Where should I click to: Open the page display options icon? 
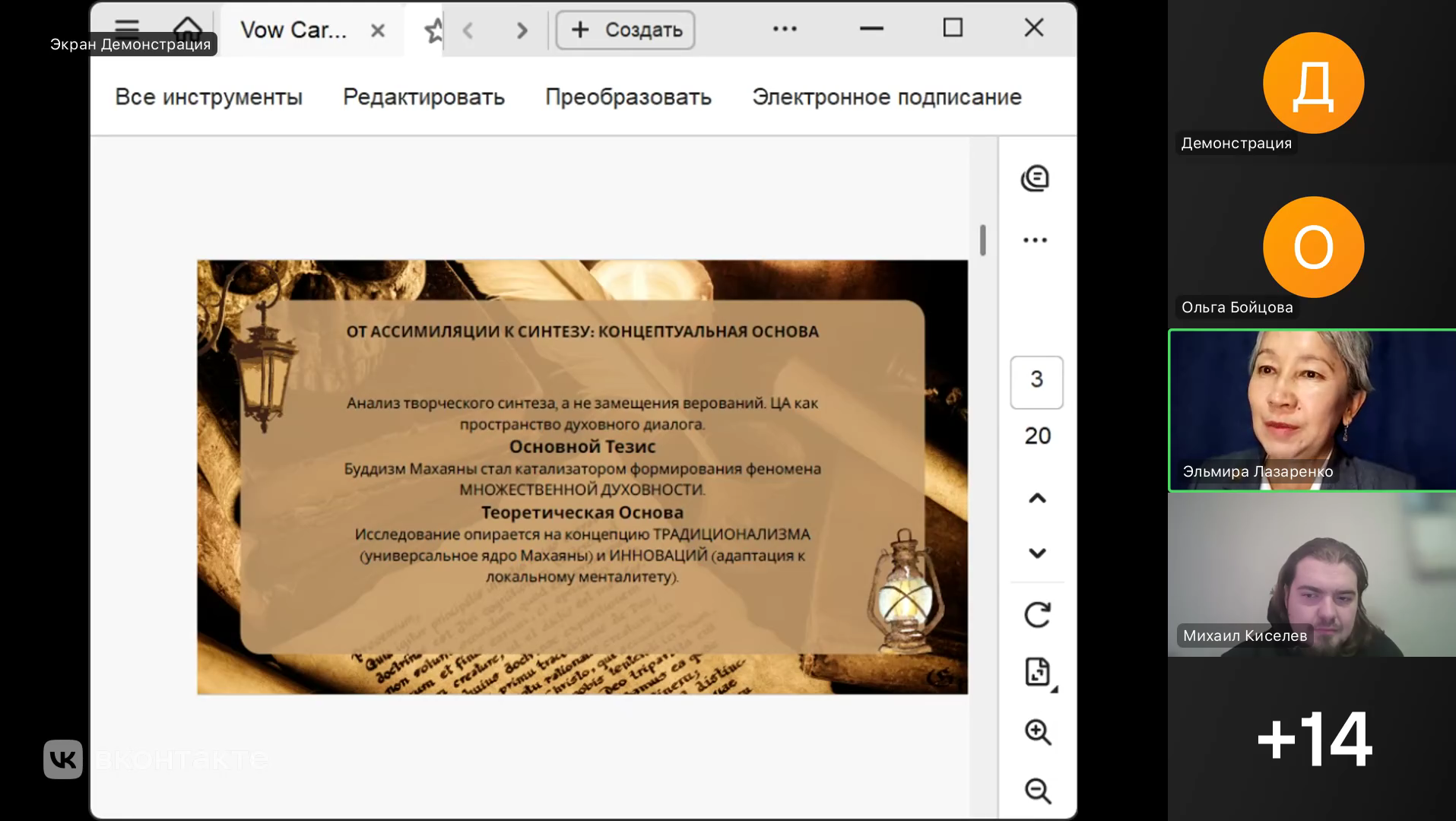(1037, 673)
